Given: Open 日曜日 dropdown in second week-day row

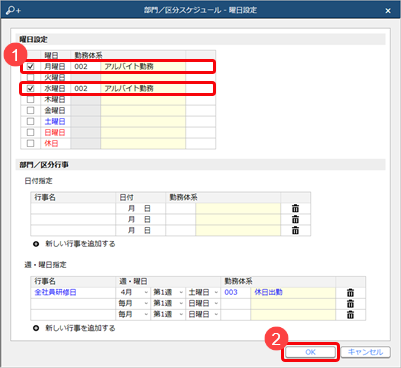Looking at the screenshot, I should (203, 304).
